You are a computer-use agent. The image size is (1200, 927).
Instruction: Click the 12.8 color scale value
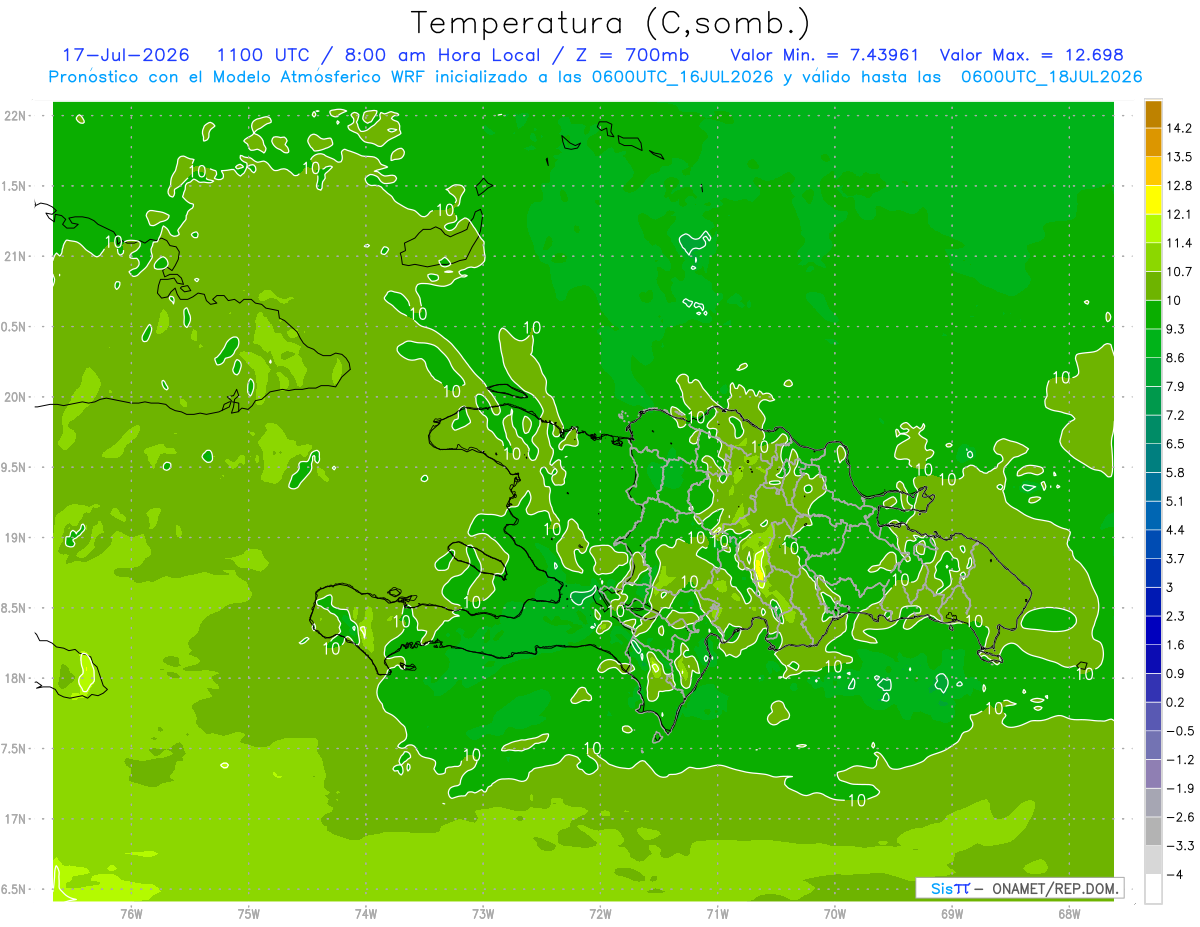click(1181, 185)
